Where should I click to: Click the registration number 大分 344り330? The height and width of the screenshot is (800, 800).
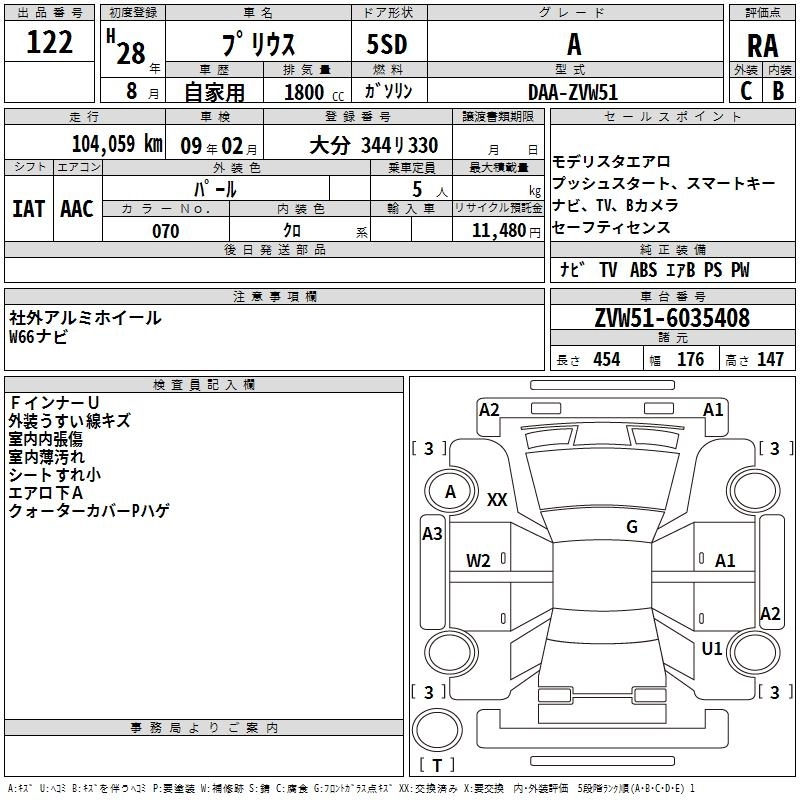click(373, 145)
